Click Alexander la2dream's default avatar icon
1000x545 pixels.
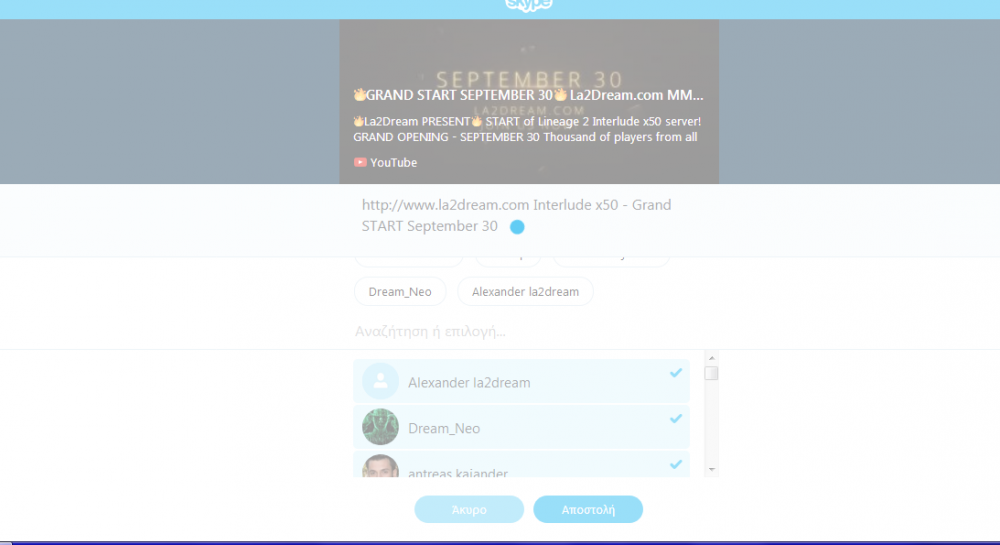380,382
